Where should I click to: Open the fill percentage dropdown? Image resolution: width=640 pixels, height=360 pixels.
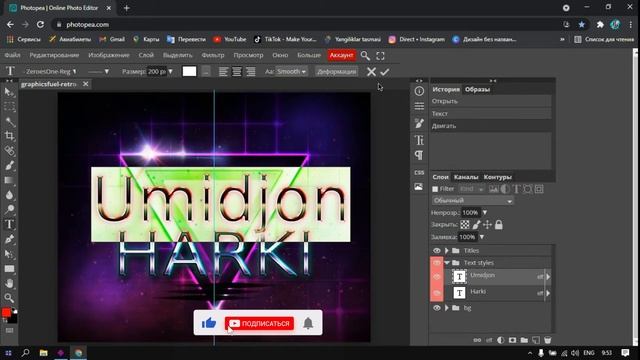pyautogui.click(x=482, y=237)
